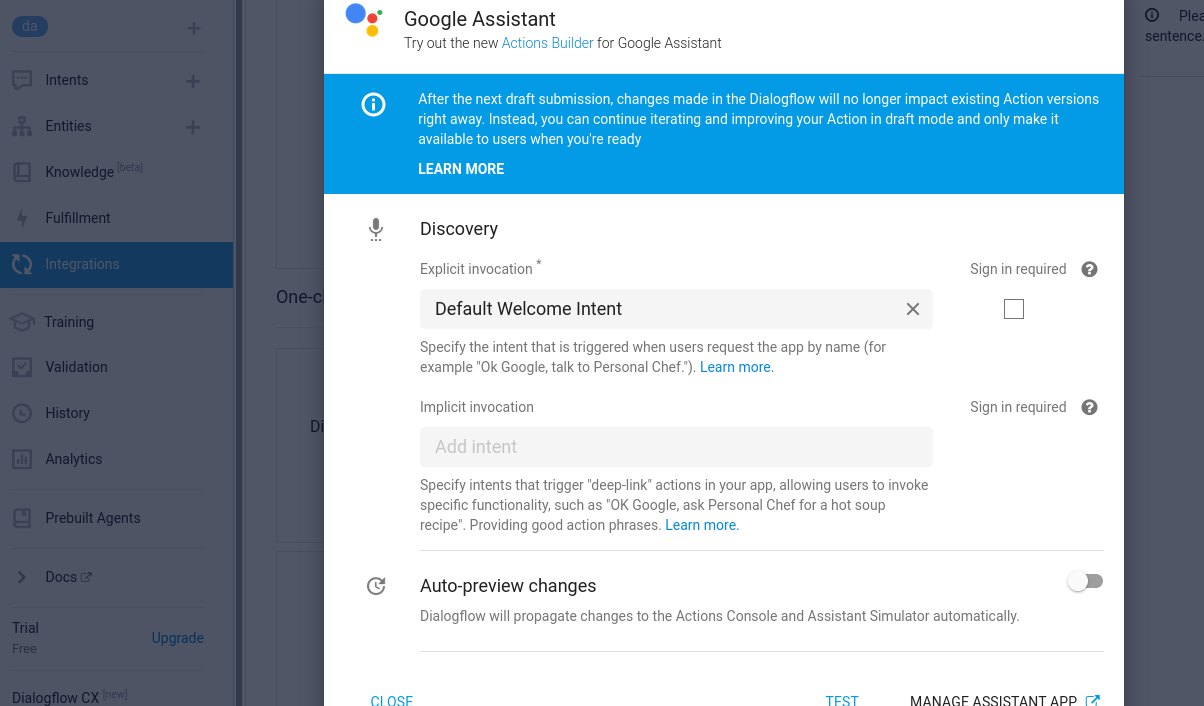The width and height of the screenshot is (1204, 706).
Task: Add a new entity with the plus icon
Action: 192,126
